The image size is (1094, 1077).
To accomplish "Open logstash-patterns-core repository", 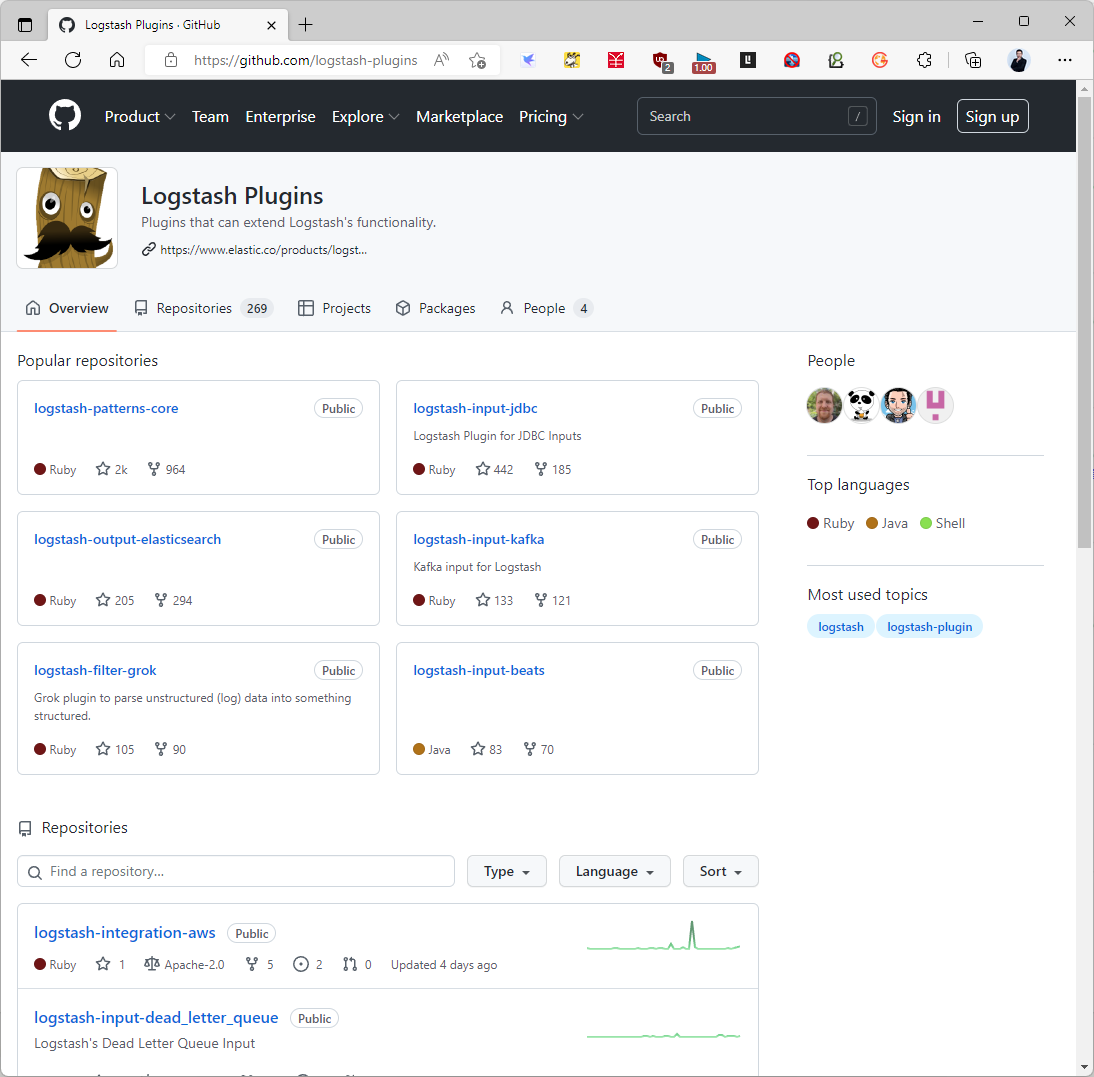I will pyautogui.click(x=106, y=408).
